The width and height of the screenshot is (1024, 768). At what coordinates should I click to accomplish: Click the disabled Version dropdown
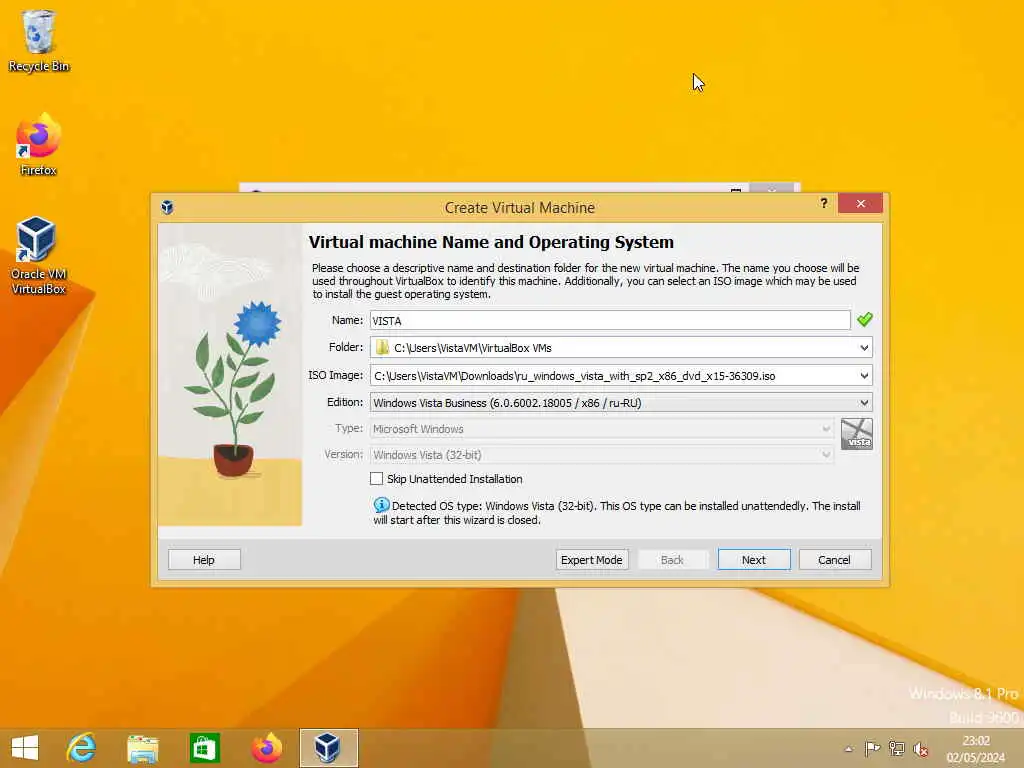601,455
